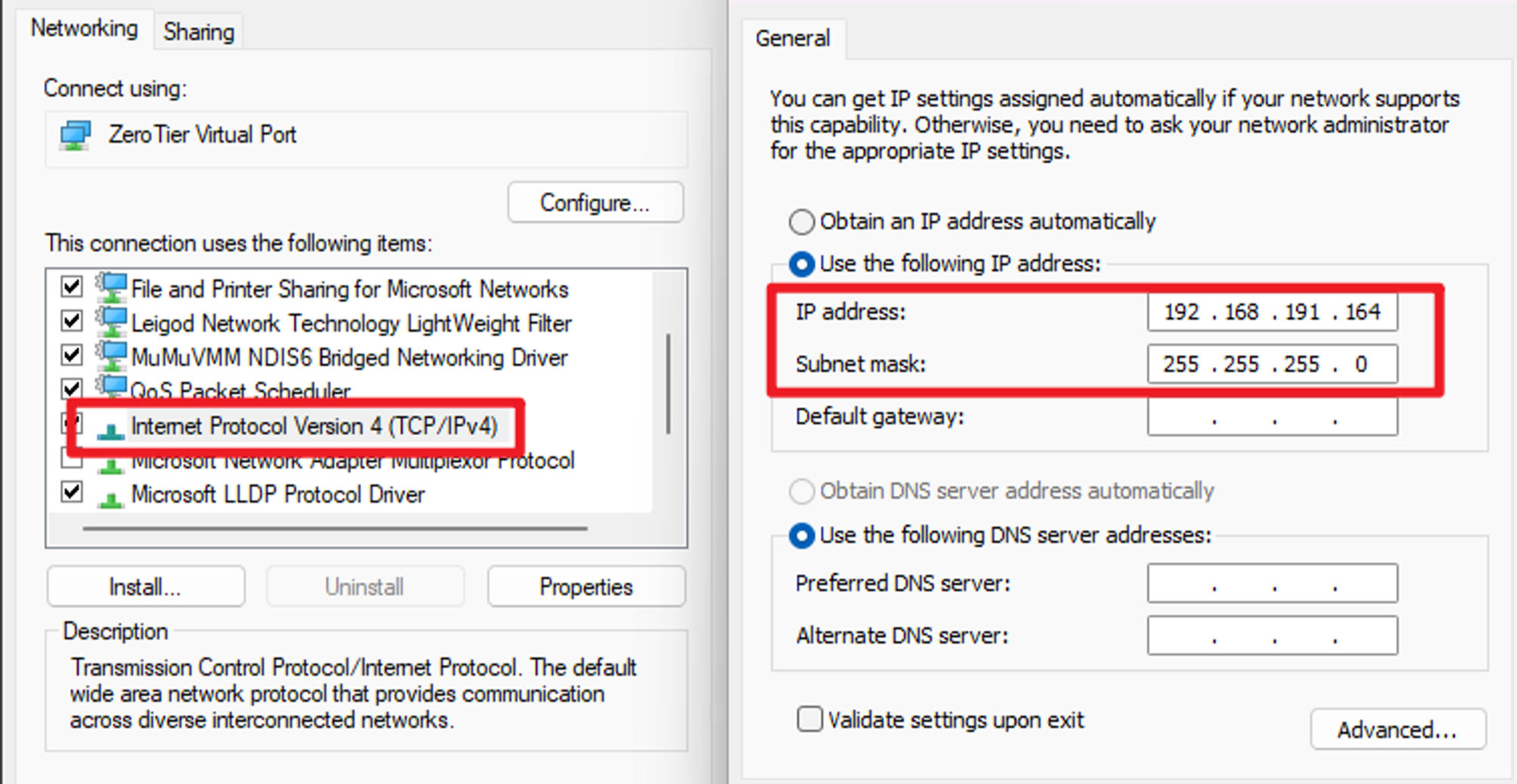Click the Advanced button
Viewport: 1517px width, 784px height.
1397,729
